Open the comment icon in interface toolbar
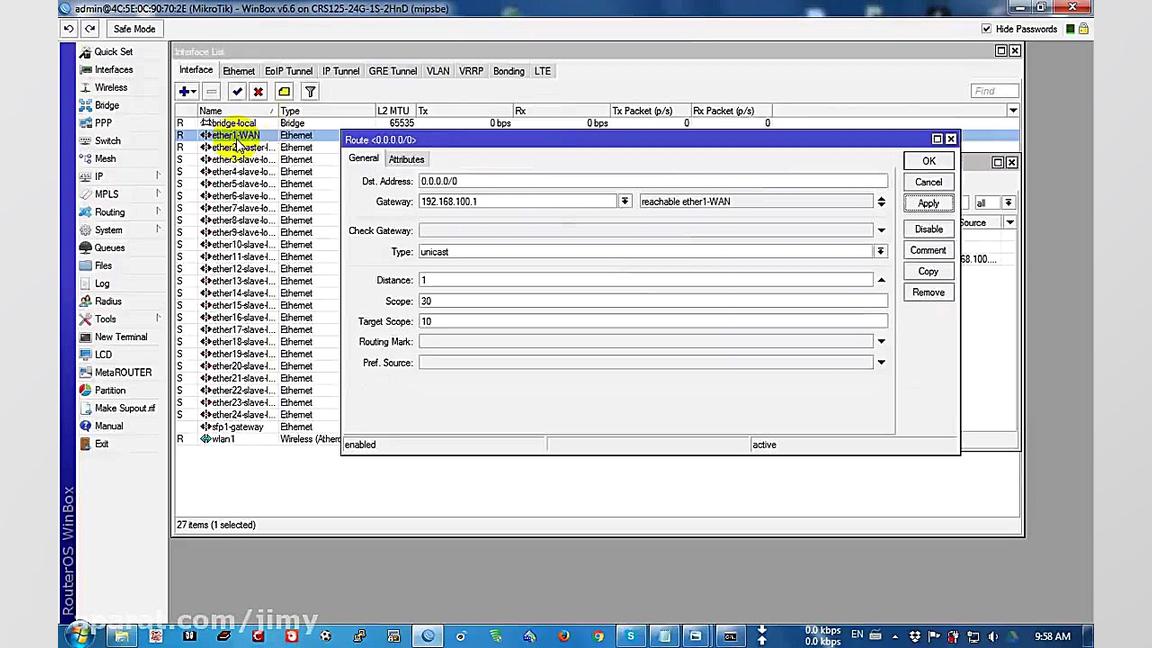Viewport: 1152px width, 648px height. coord(284,91)
